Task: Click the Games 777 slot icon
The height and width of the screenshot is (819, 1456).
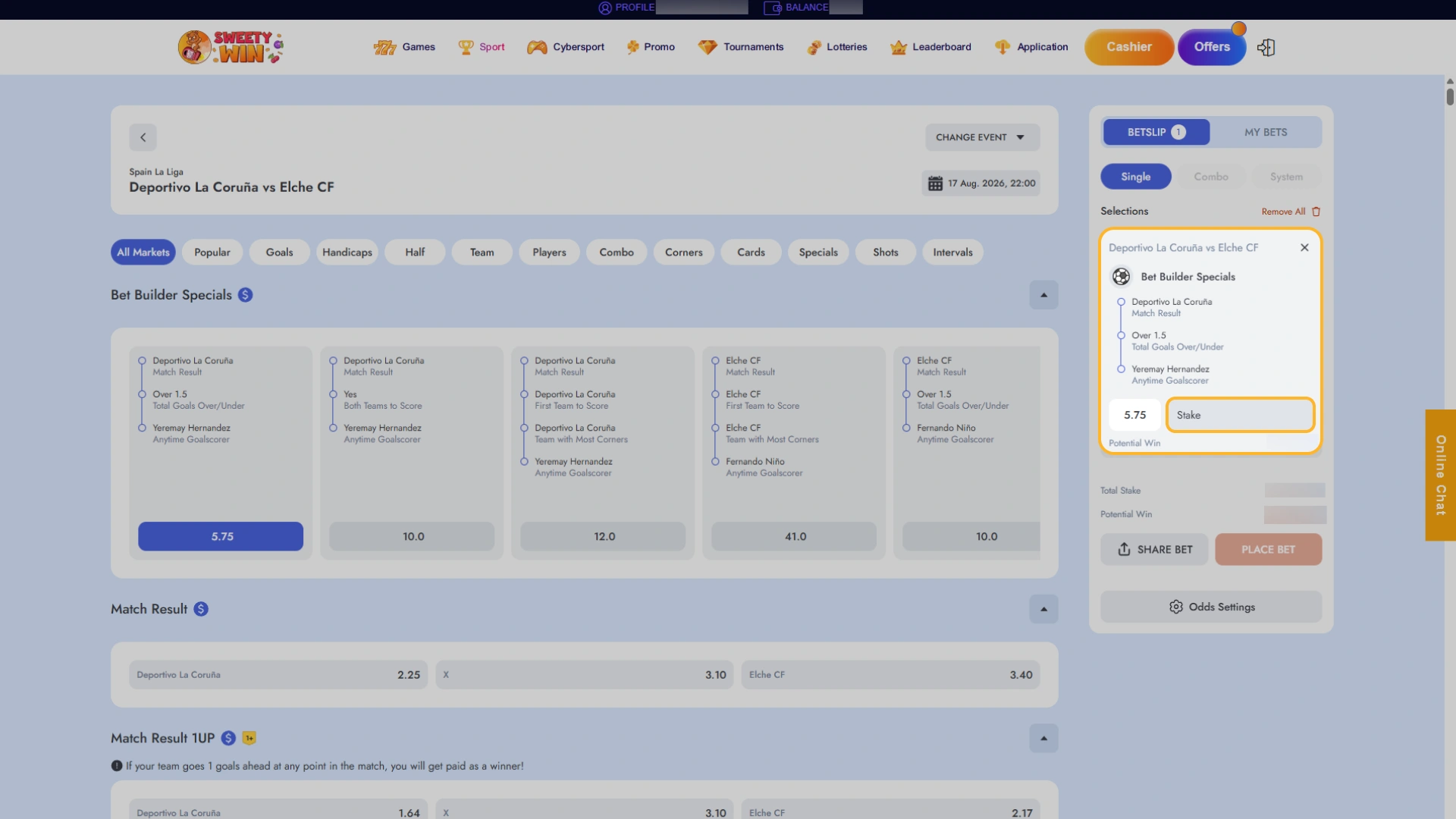Action: click(385, 47)
